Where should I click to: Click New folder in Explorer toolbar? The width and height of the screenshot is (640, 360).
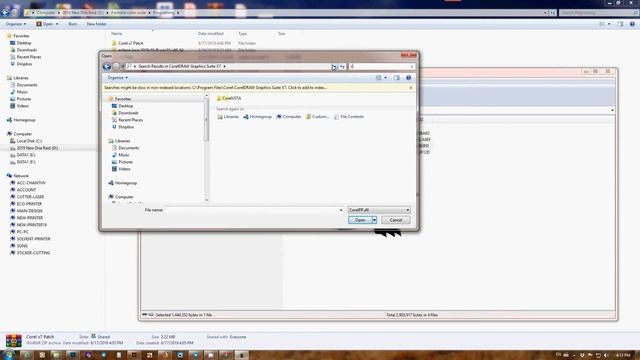(x=96, y=24)
